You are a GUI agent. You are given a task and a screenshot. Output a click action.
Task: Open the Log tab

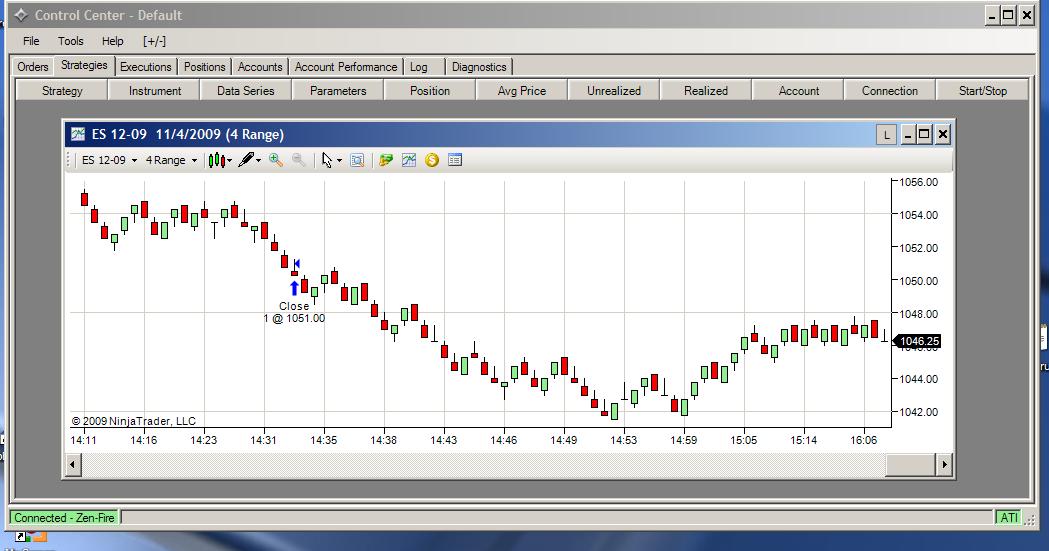(419, 67)
